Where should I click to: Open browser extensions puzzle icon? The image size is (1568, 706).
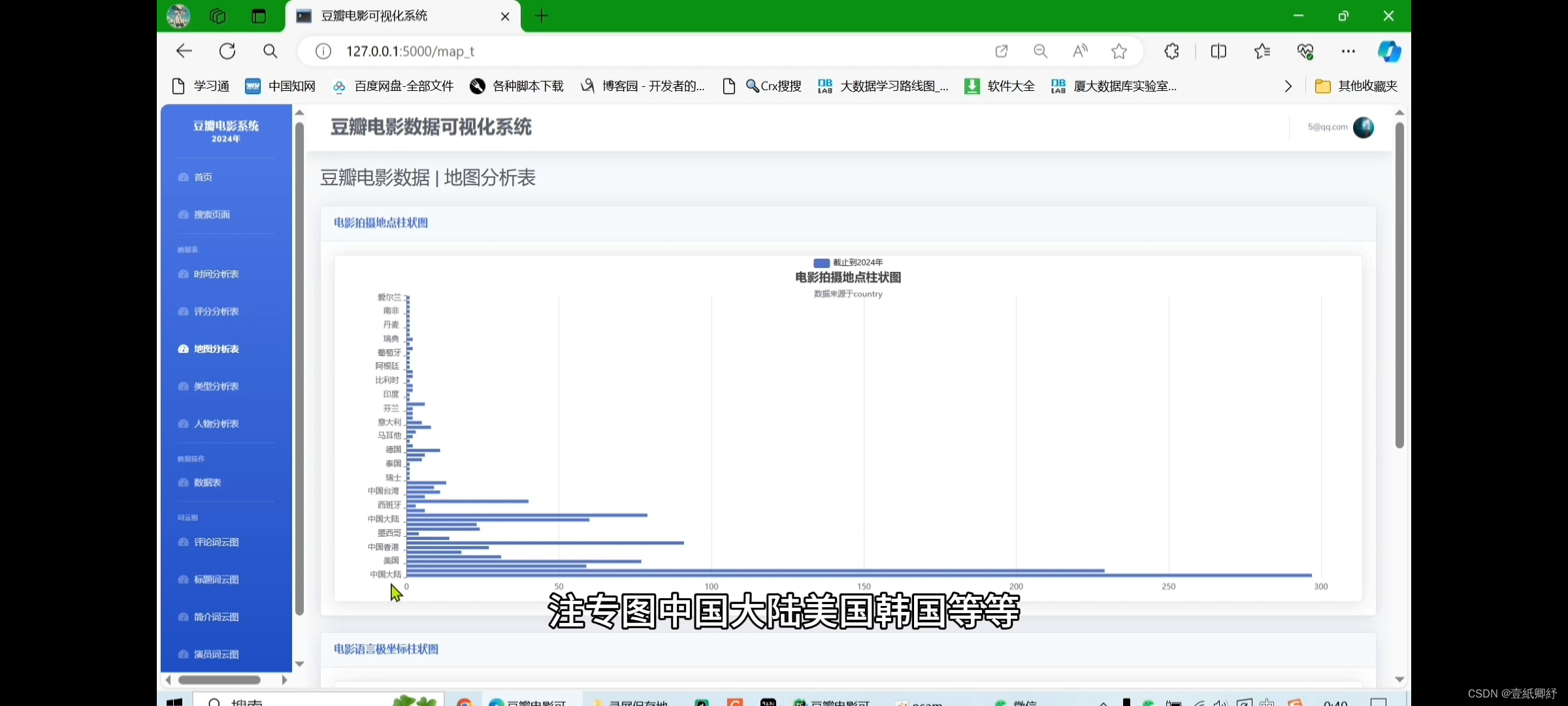click(1172, 51)
